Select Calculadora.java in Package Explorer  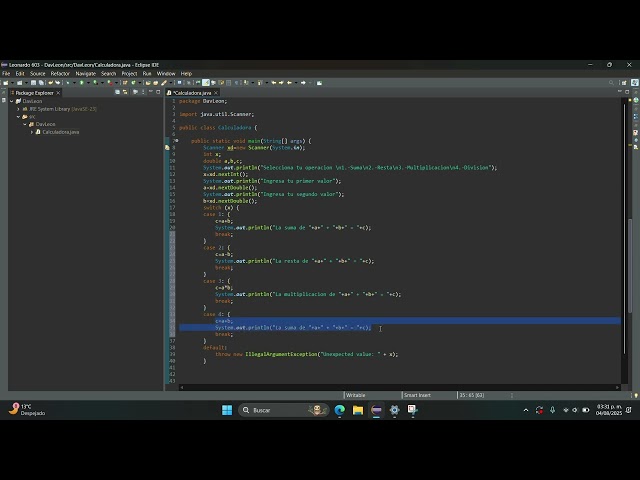click(61, 132)
